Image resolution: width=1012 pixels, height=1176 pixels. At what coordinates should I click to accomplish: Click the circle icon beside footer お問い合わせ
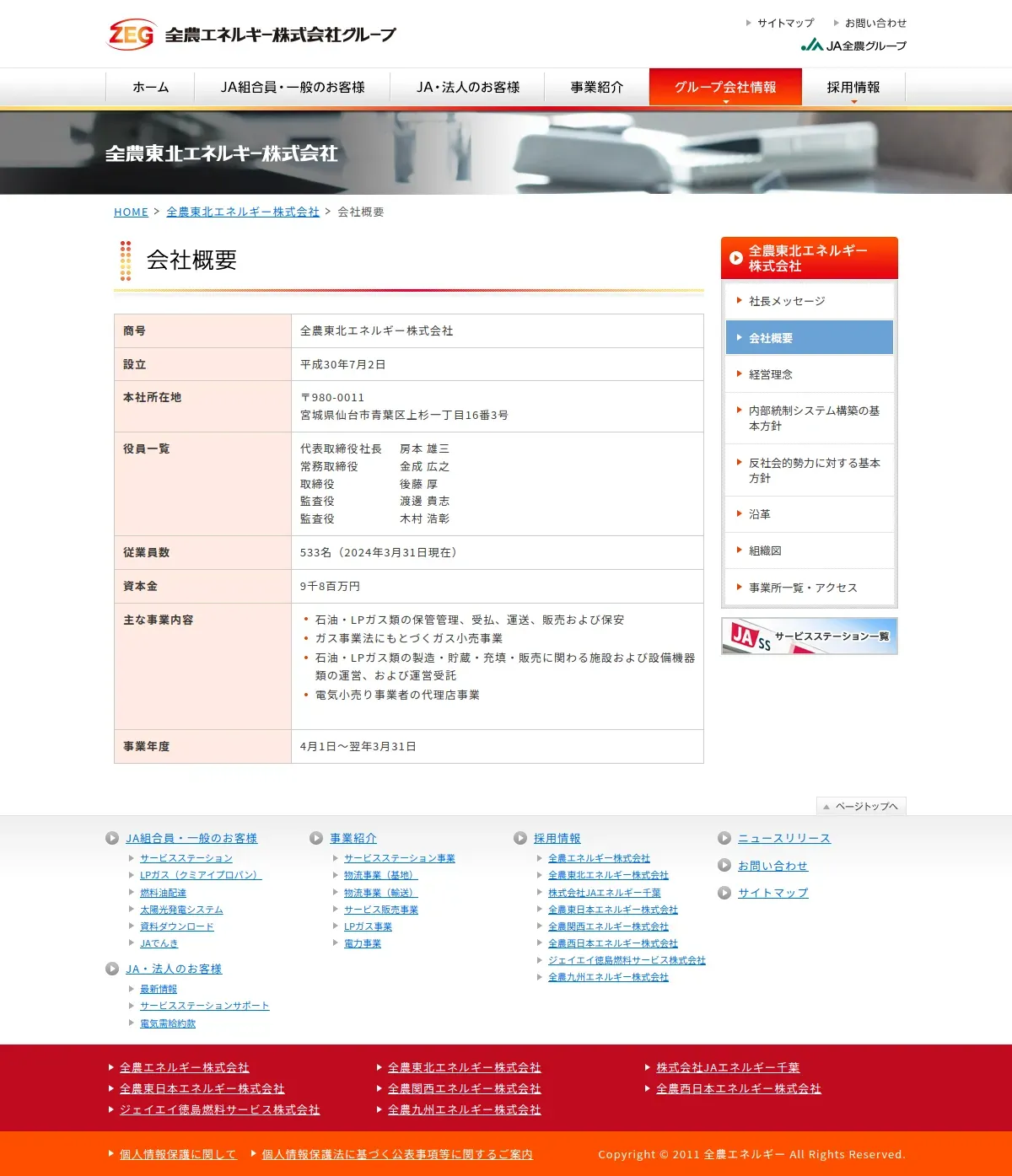click(x=724, y=865)
